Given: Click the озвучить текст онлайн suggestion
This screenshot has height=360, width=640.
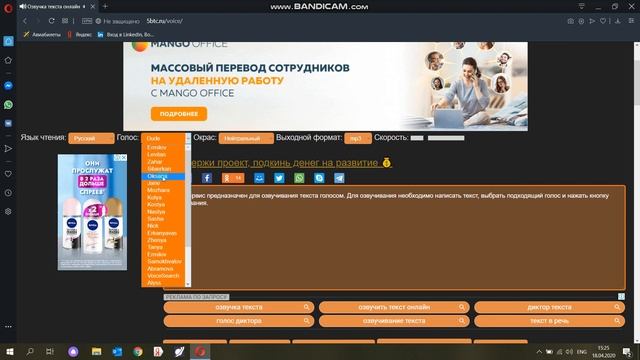Looking at the screenshot, I should (x=394, y=307).
